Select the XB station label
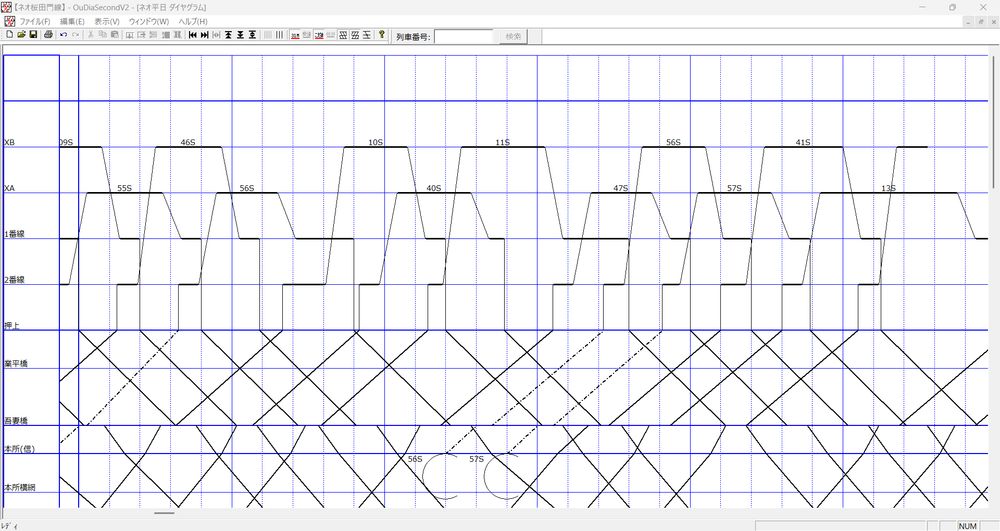Screen dimensions: 1000x531 click(x=10, y=143)
